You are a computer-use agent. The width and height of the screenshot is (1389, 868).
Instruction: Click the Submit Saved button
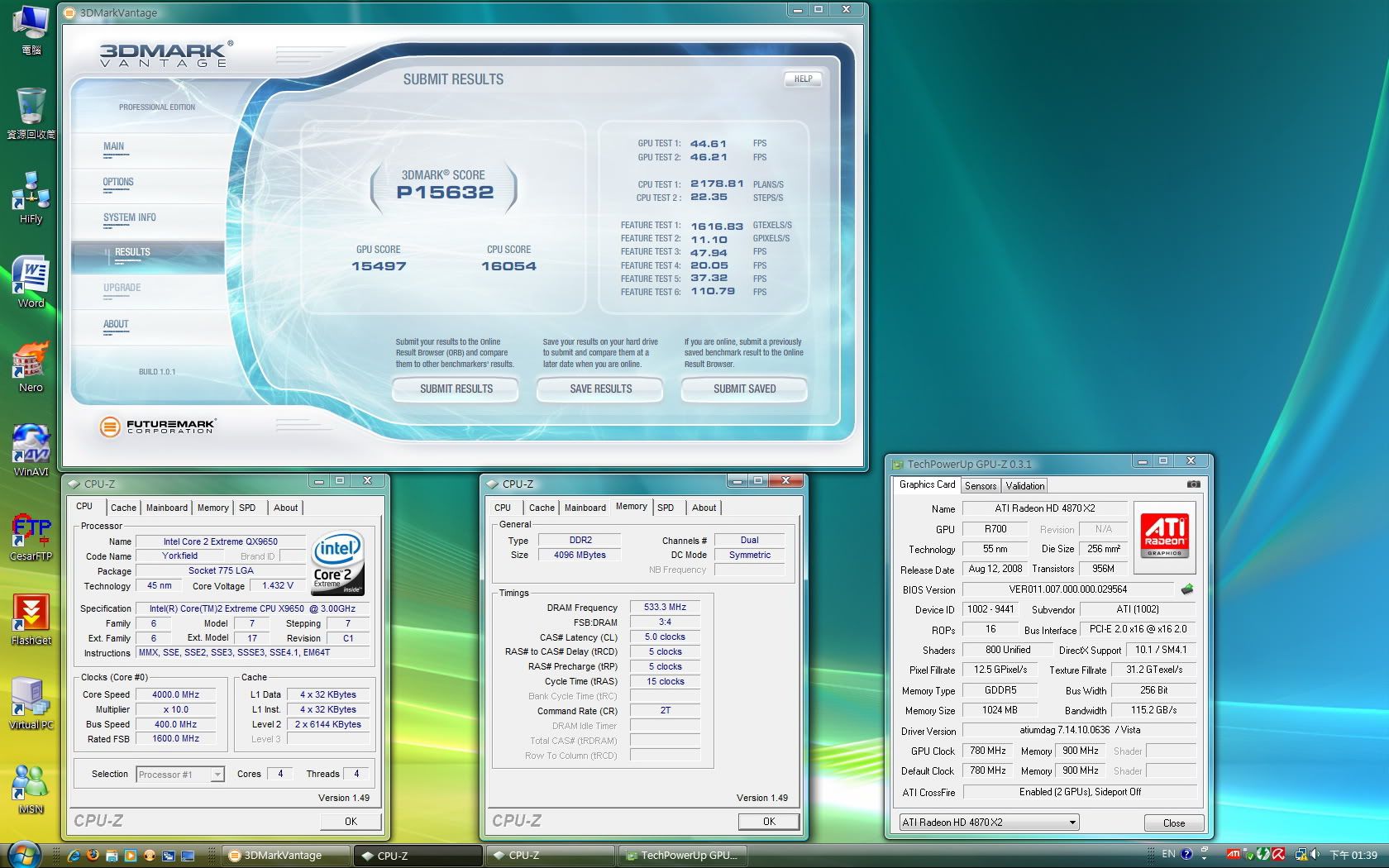pos(745,389)
